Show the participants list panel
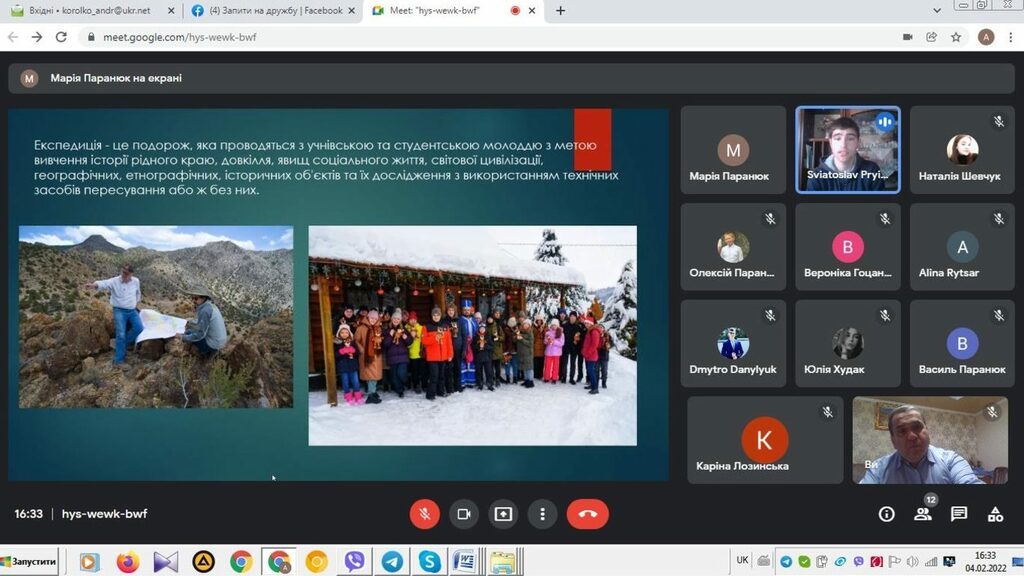This screenshot has height=576, width=1024. pyautogui.click(x=922, y=514)
